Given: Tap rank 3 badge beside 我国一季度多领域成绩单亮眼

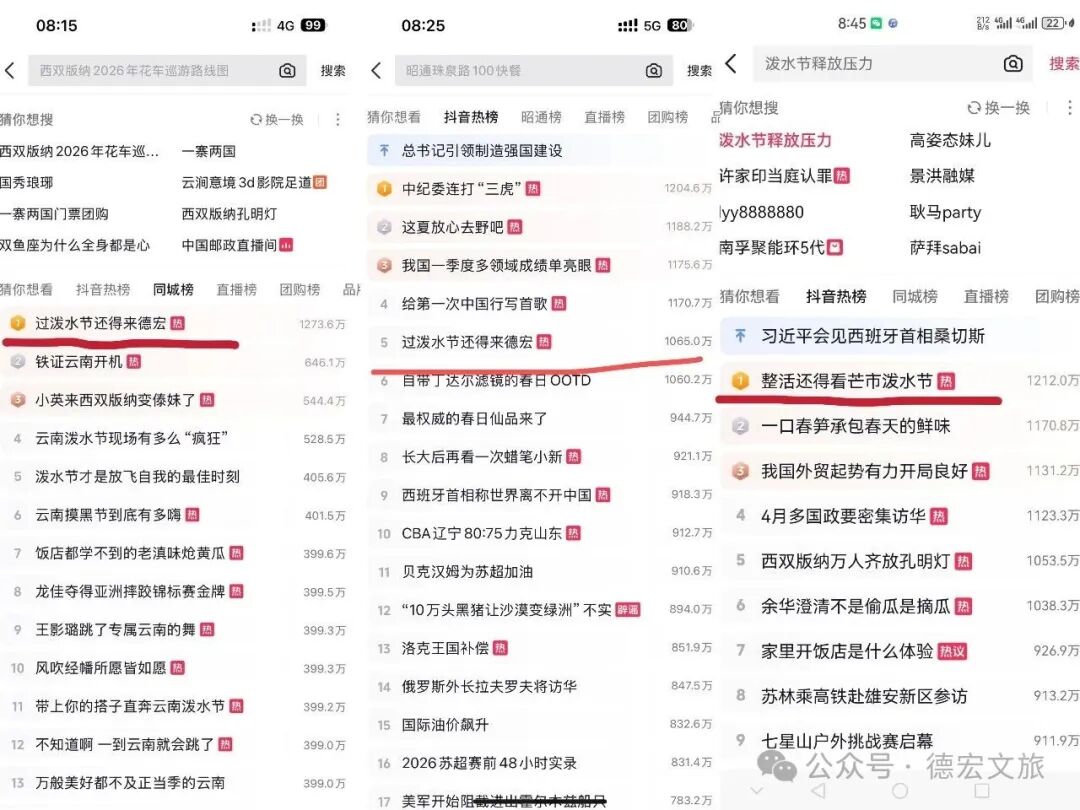Looking at the screenshot, I should pos(384,265).
